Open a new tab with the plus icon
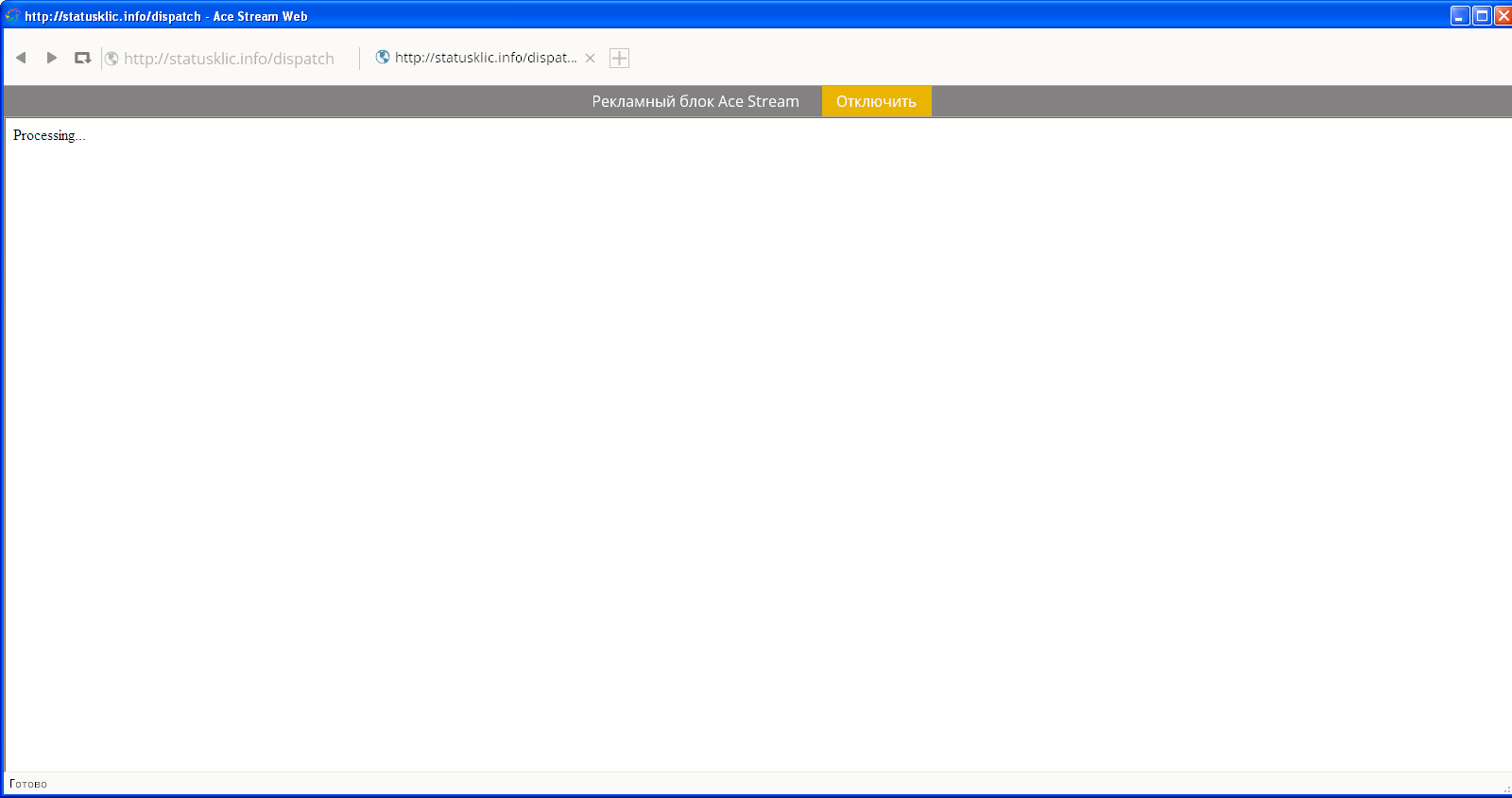 619,58
